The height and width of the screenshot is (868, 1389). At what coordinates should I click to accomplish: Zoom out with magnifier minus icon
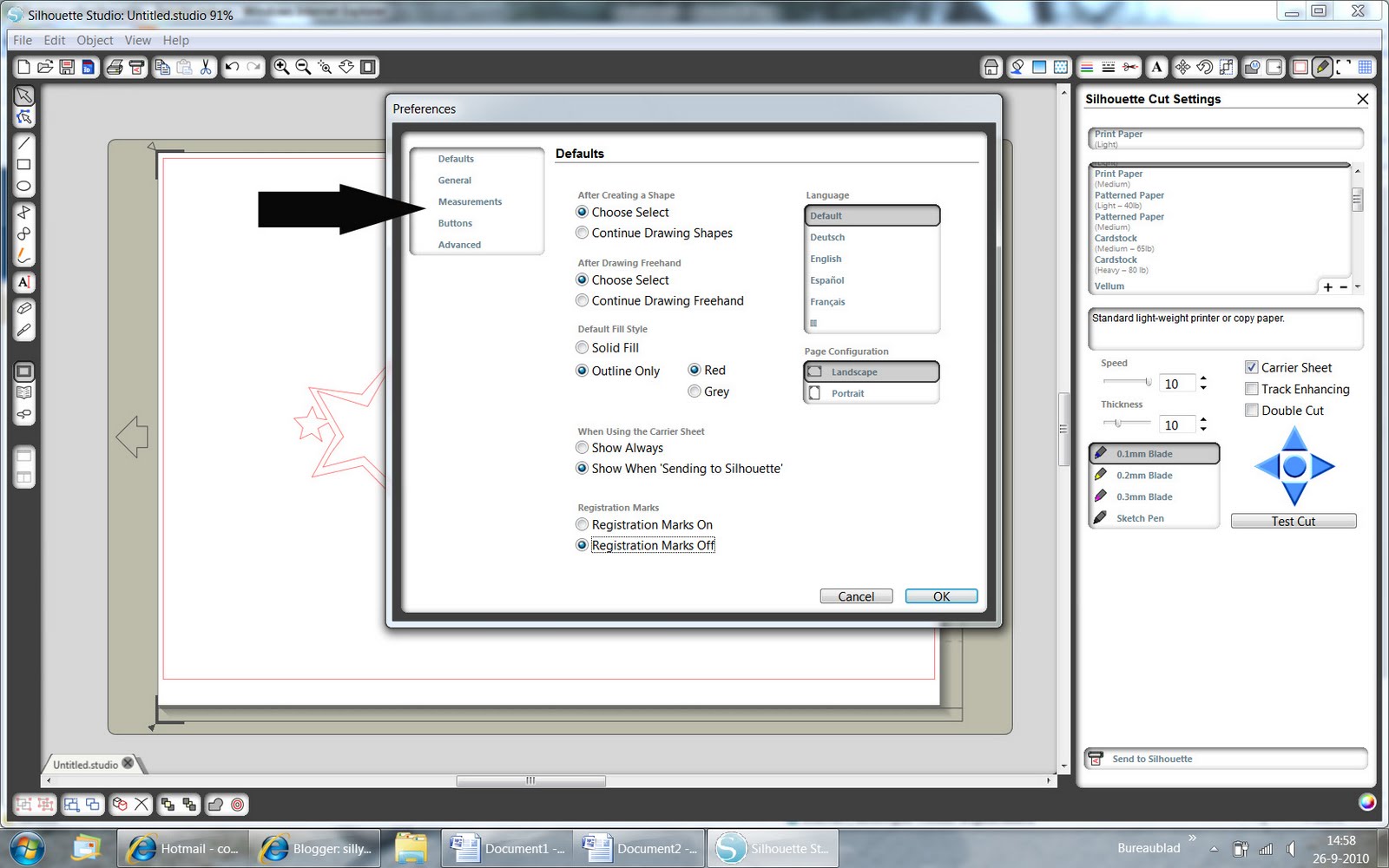pos(303,67)
